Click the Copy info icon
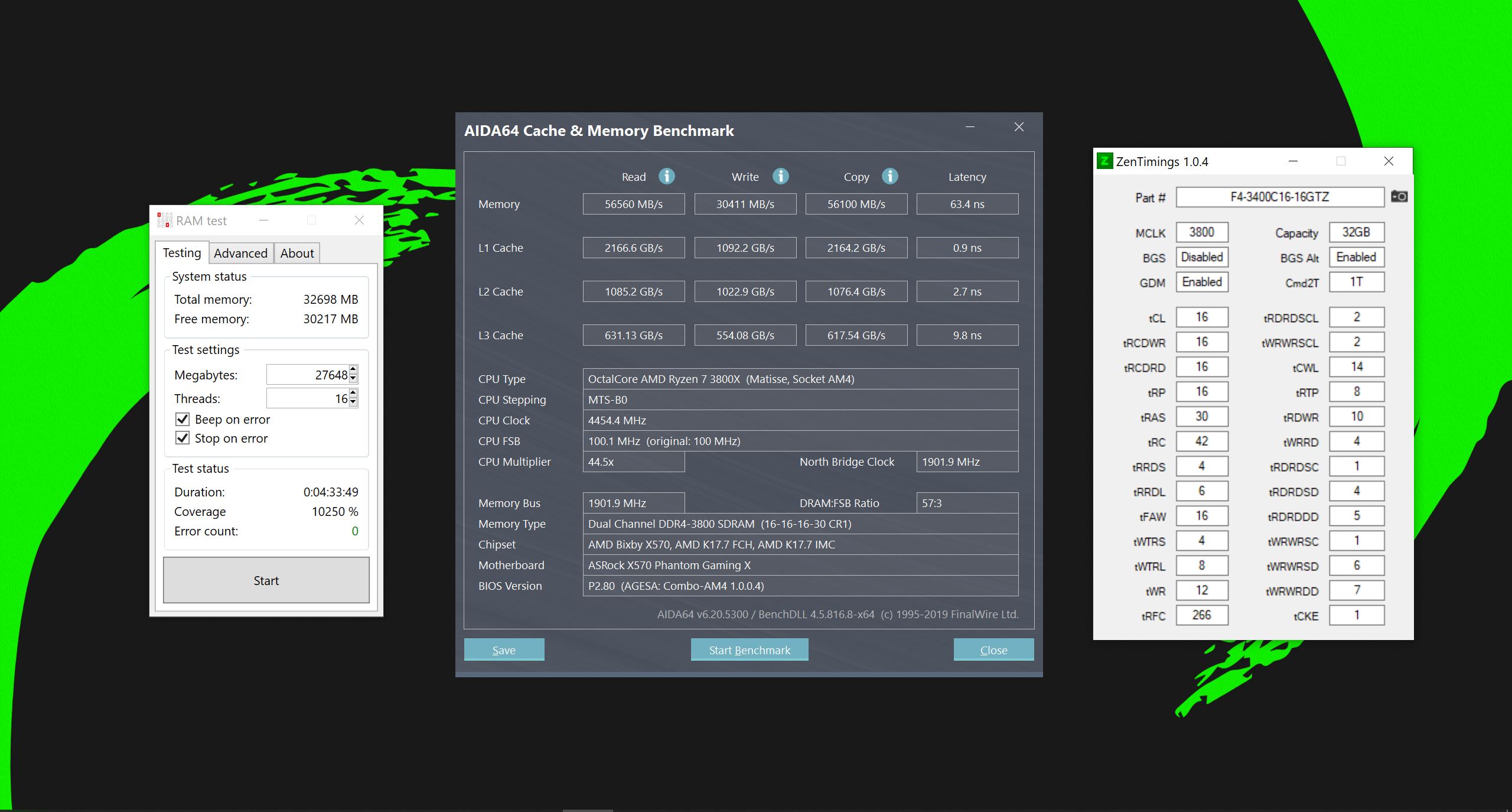The width and height of the screenshot is (1512, 812). point(889,176)
